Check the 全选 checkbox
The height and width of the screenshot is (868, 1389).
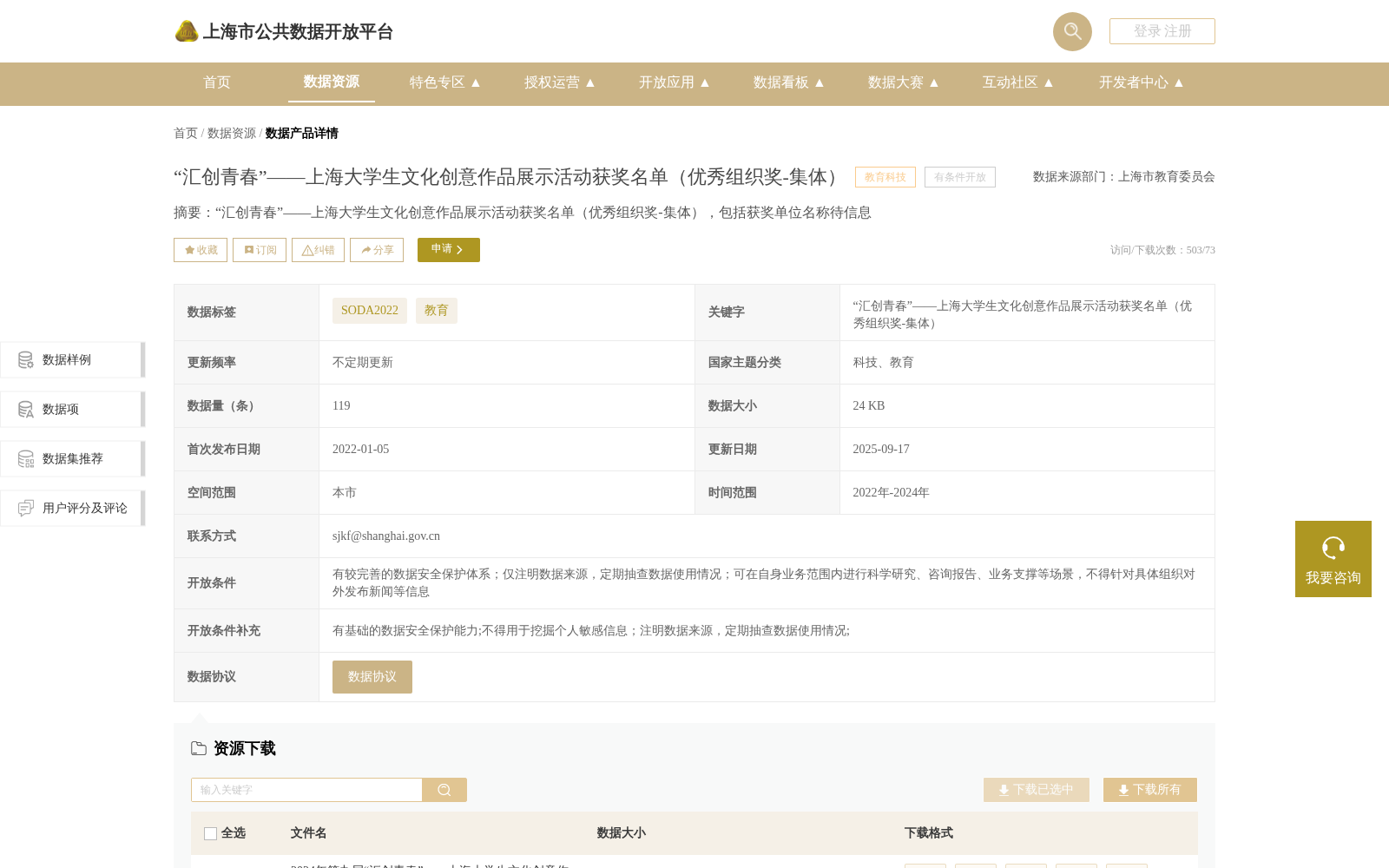point(210,833)
